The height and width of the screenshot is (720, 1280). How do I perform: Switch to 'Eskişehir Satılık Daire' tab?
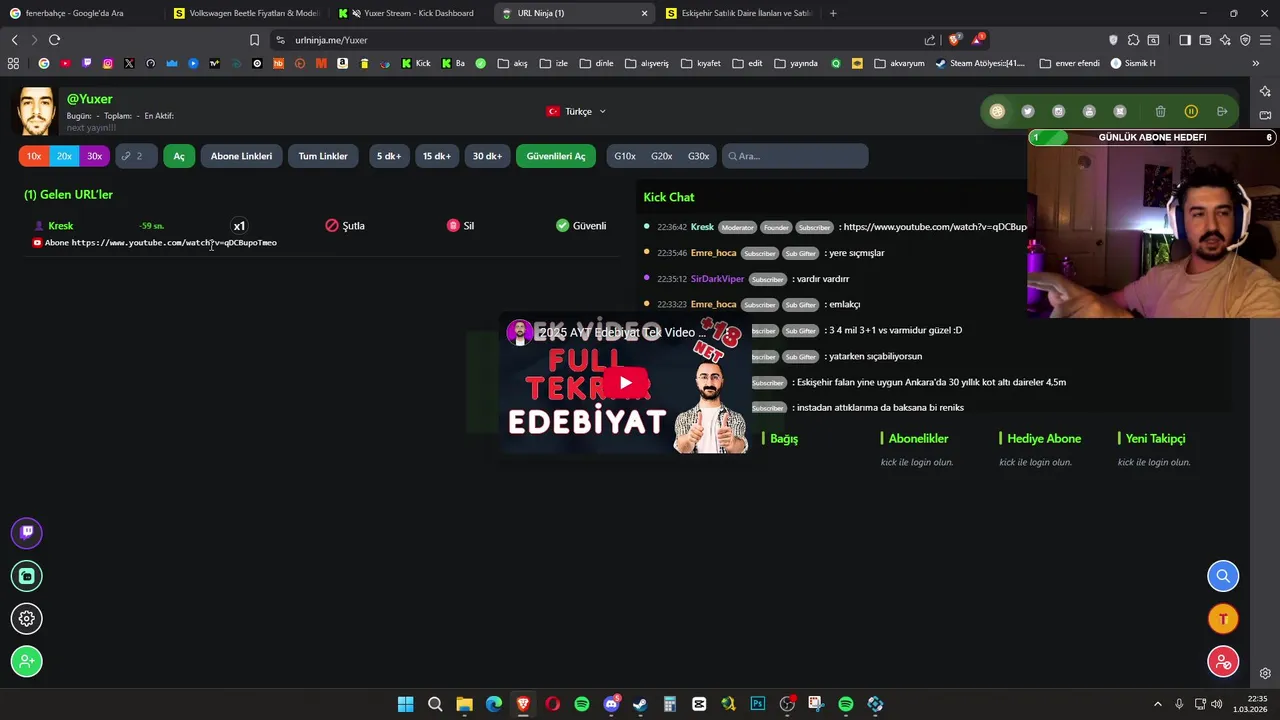[738, 13]
